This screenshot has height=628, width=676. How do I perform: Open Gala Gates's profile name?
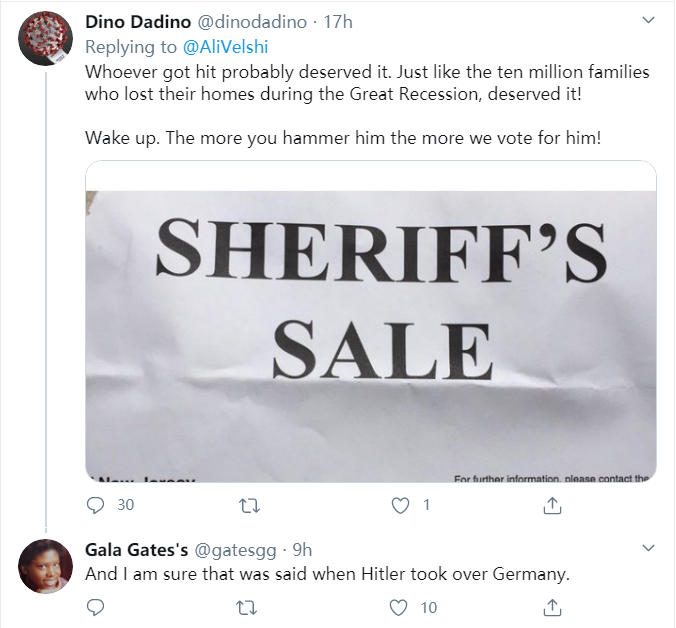[x=135, y=549]
